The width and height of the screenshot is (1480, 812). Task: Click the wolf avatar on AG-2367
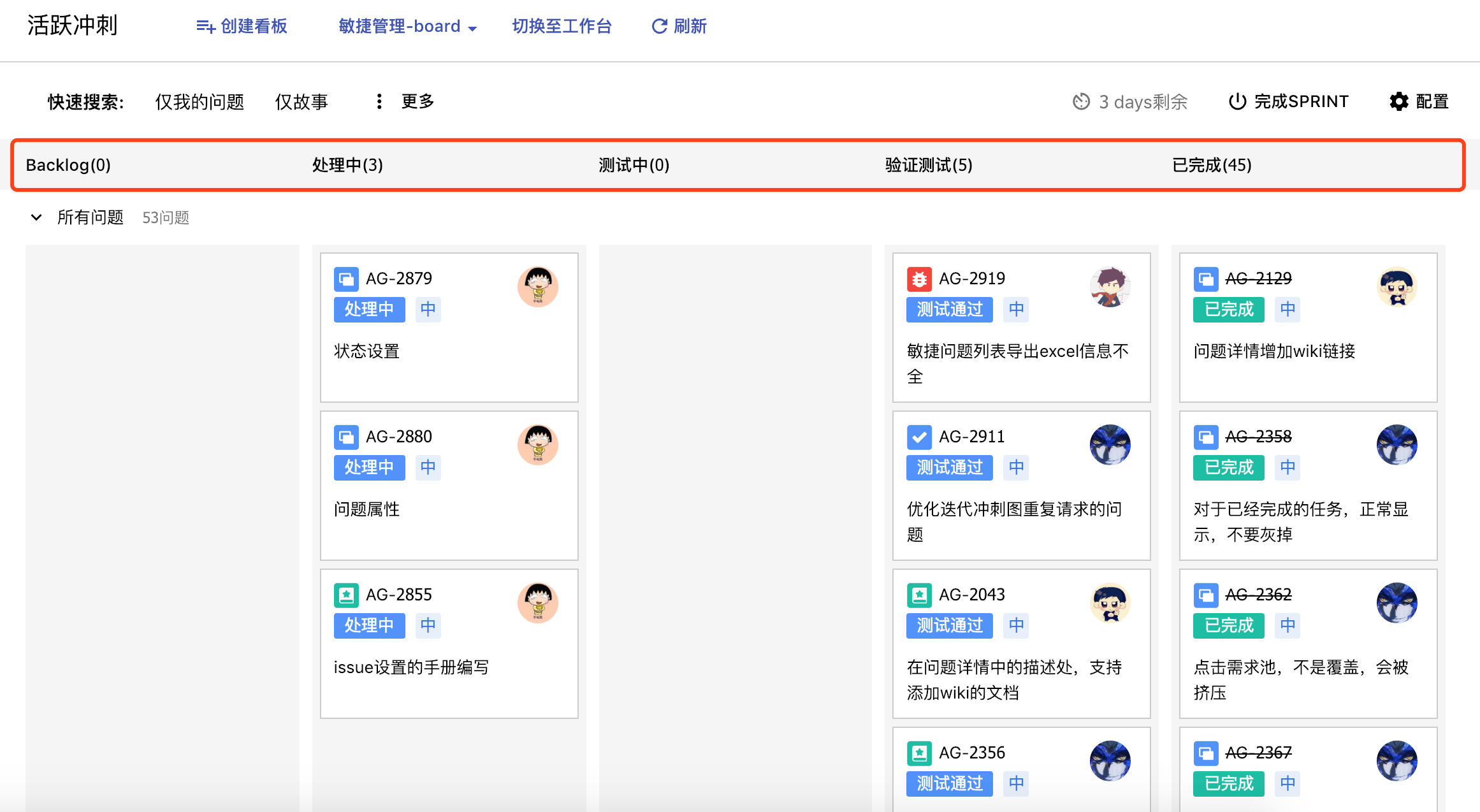click(1397, 761)
